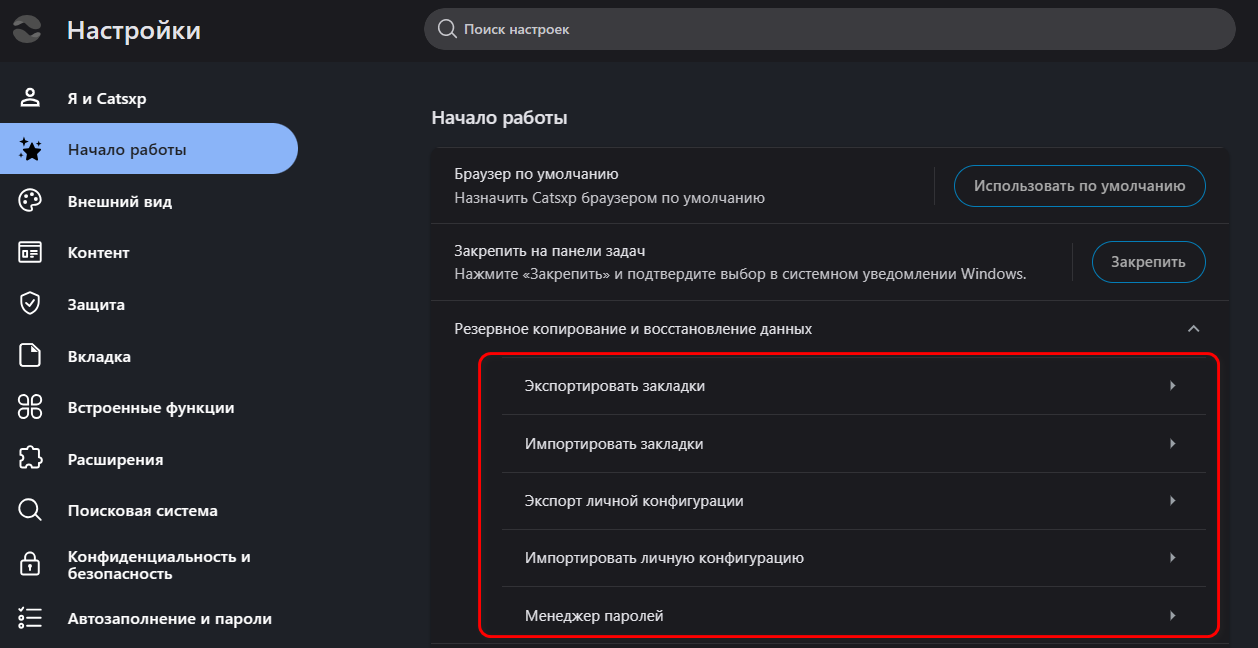
Task: Collapse Резервное копирование и восстановление данных section
Action: [x=1192, y=328]
